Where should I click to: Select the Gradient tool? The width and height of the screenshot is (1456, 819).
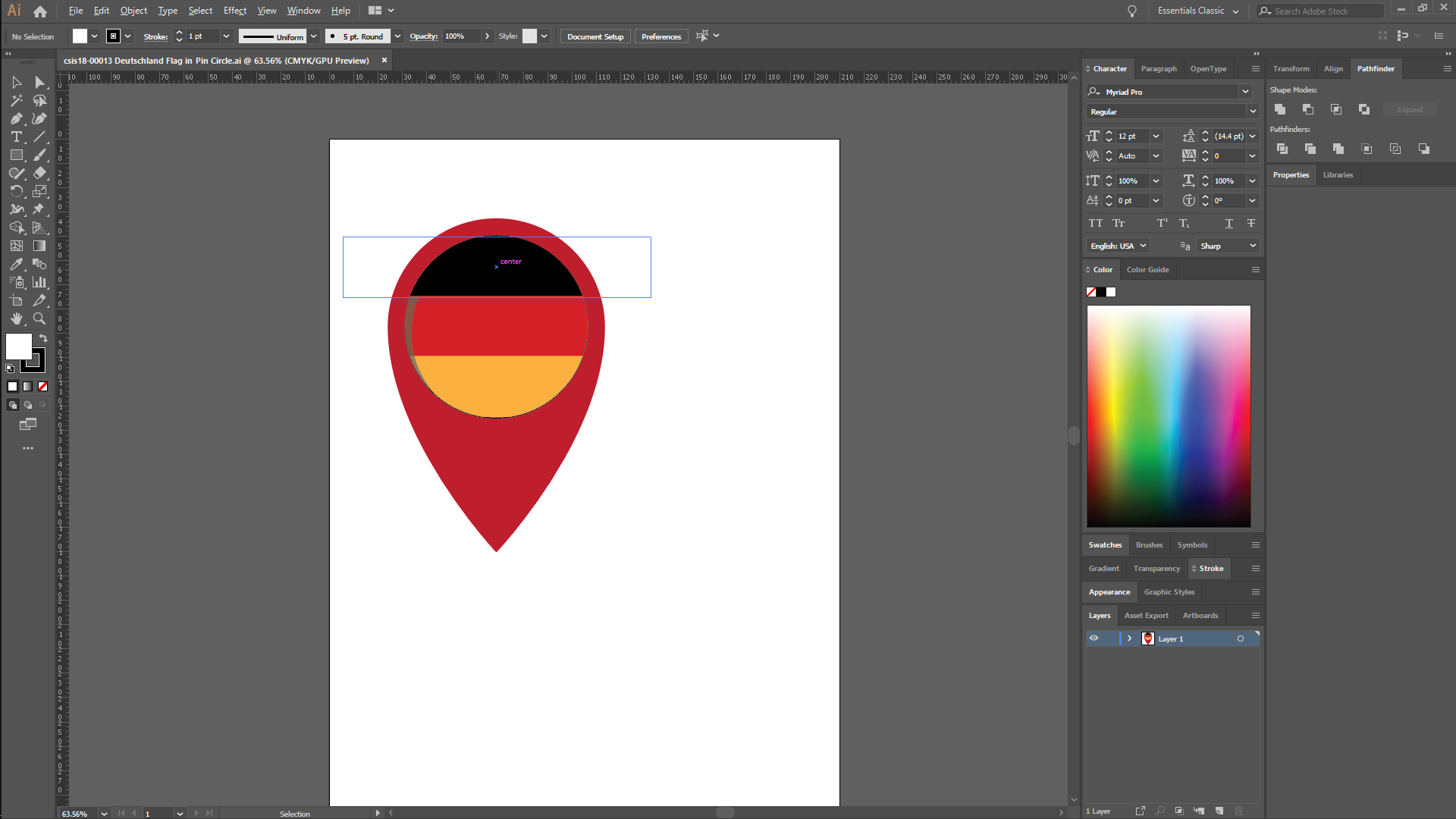point(39,246)
